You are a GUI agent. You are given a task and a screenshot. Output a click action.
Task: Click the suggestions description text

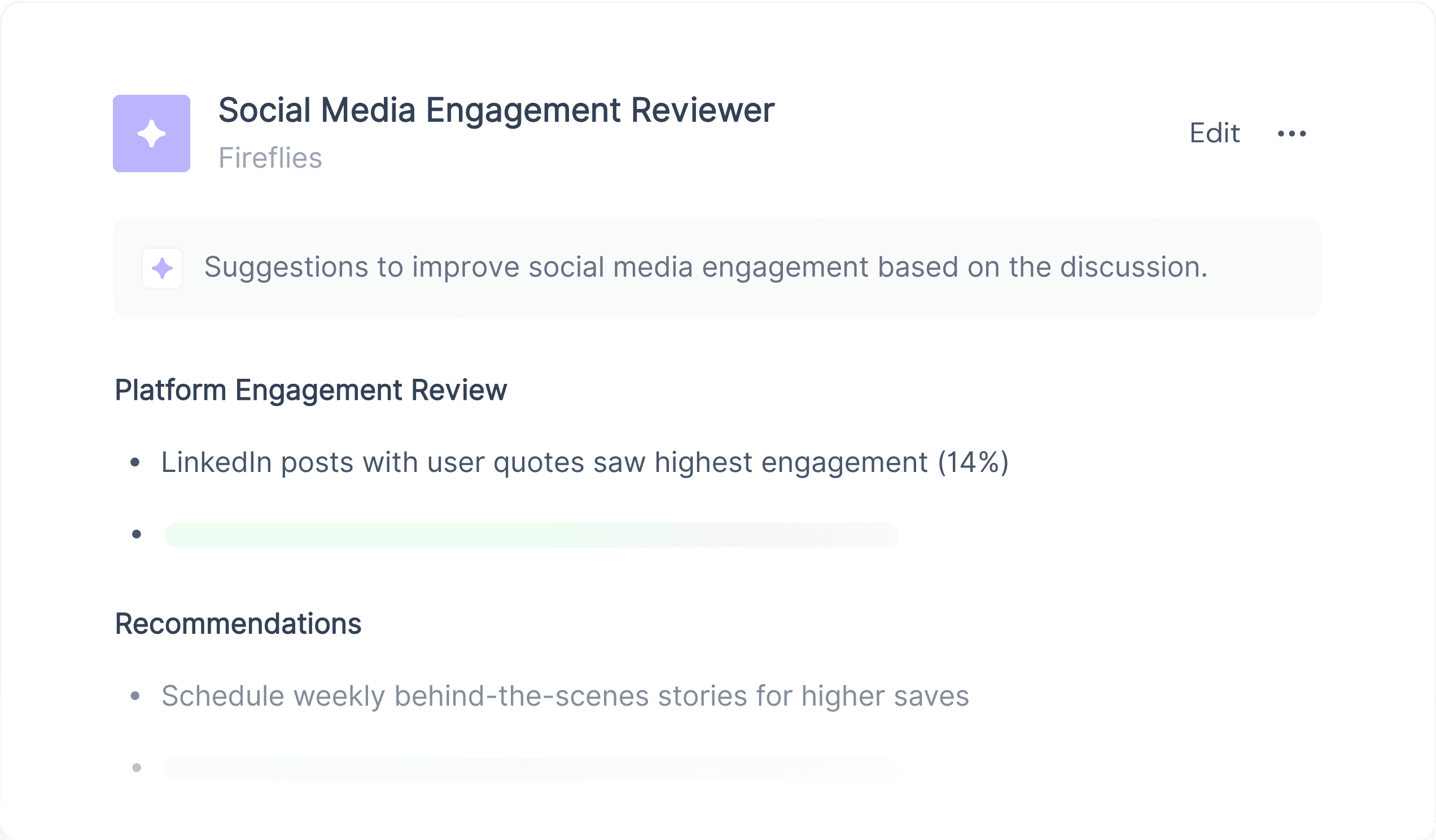click(706, 267)
